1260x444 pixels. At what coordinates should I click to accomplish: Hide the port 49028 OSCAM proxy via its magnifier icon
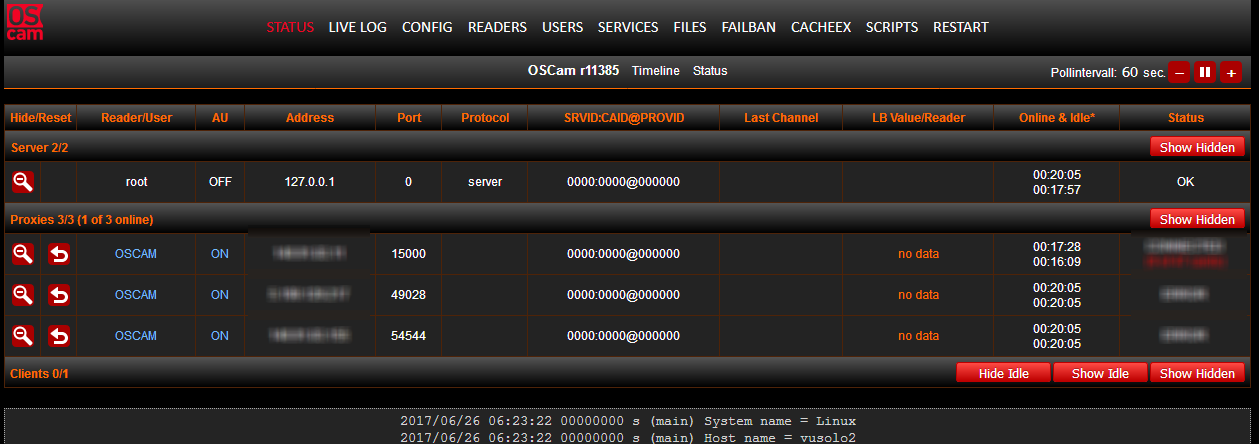[x=22, y=295]
